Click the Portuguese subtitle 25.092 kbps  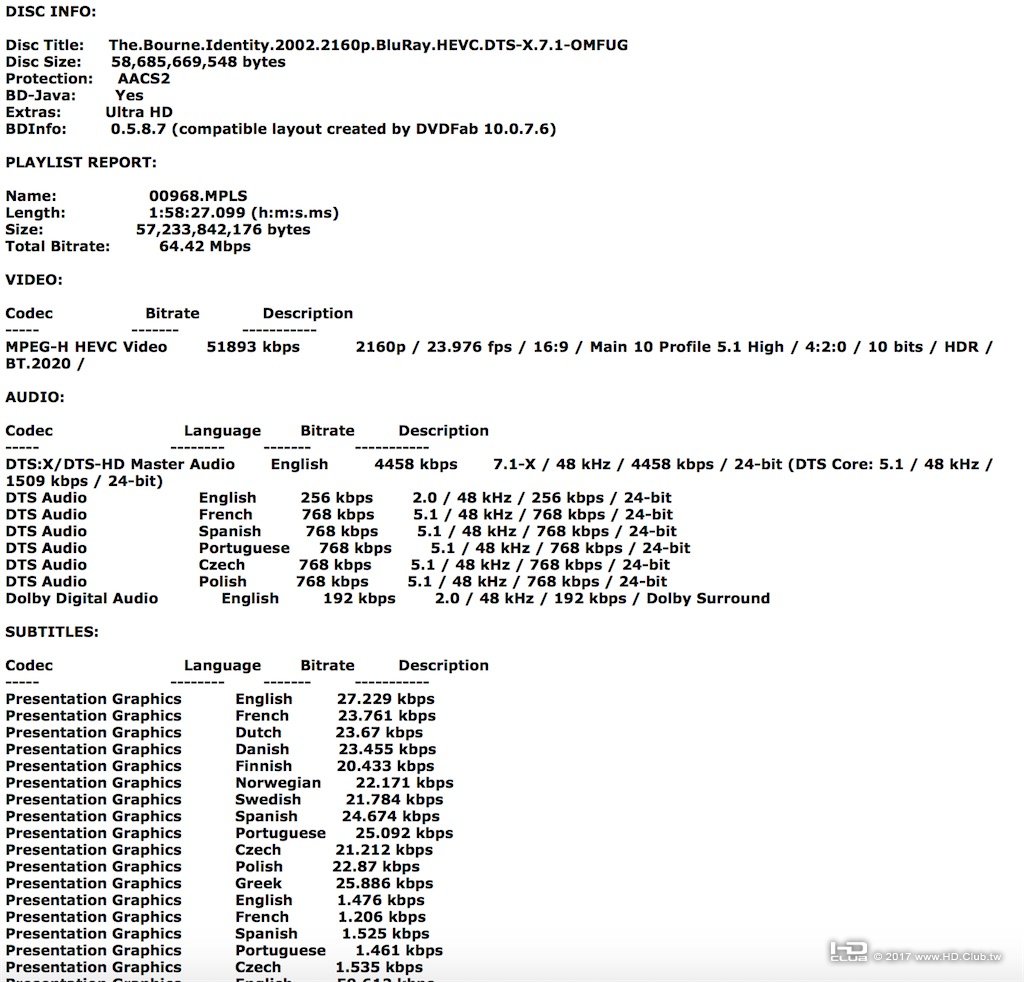[404, 834]
